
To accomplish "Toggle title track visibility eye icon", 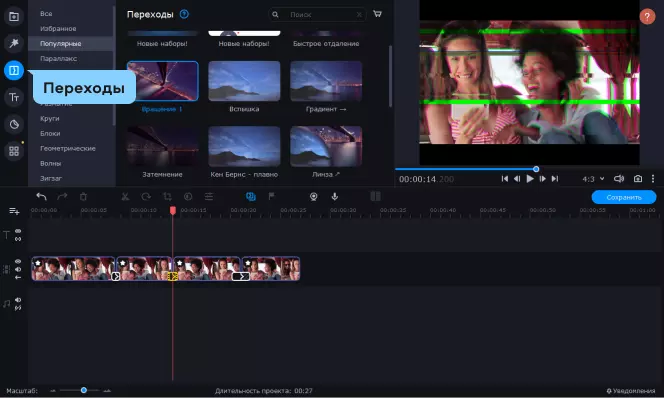I will point(18,231).
